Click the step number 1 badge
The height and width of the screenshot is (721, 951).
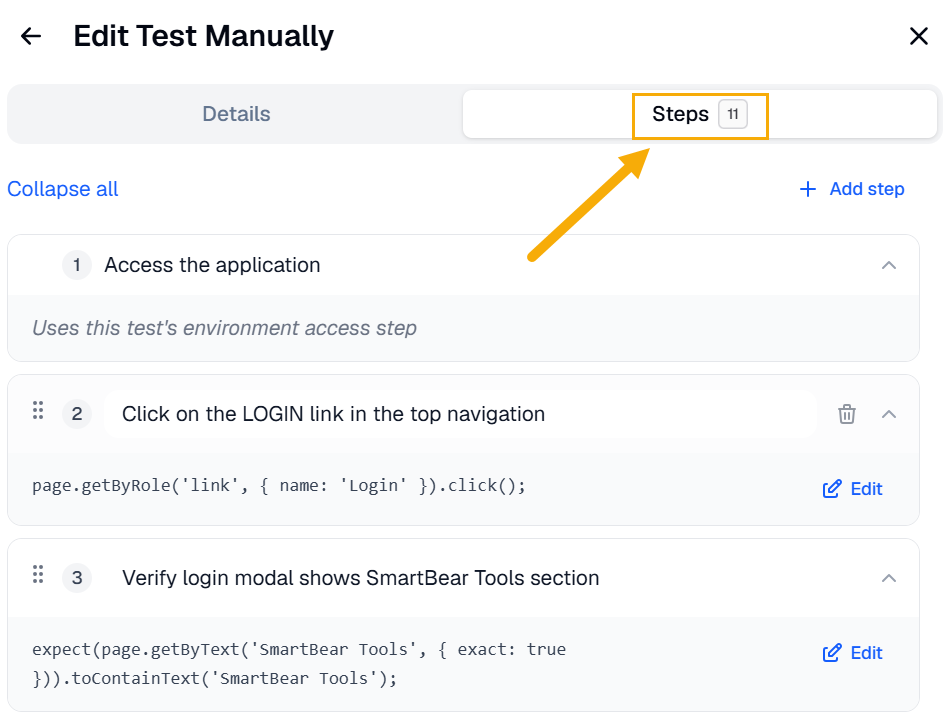pos(77,266)
